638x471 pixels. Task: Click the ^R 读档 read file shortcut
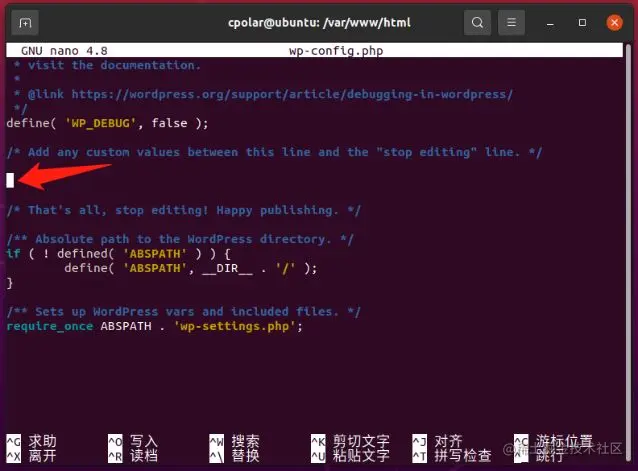pos(133,456)
